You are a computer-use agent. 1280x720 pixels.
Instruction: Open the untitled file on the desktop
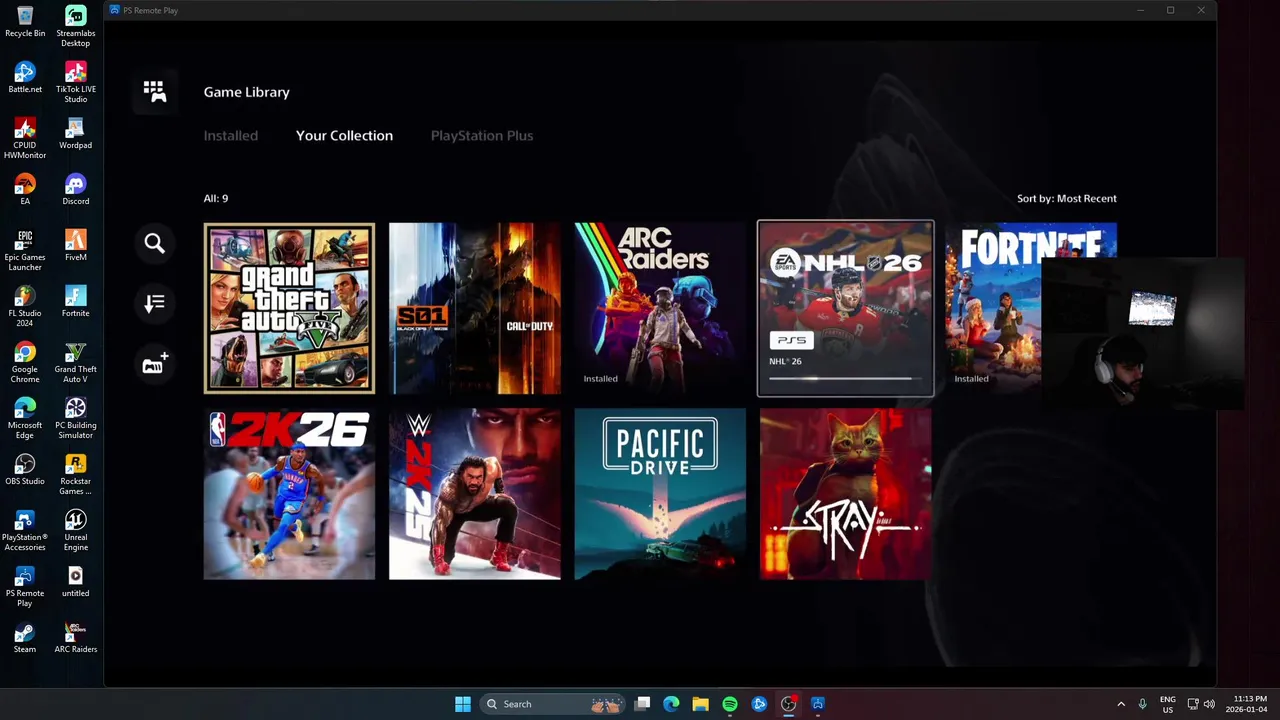[75, 582]
